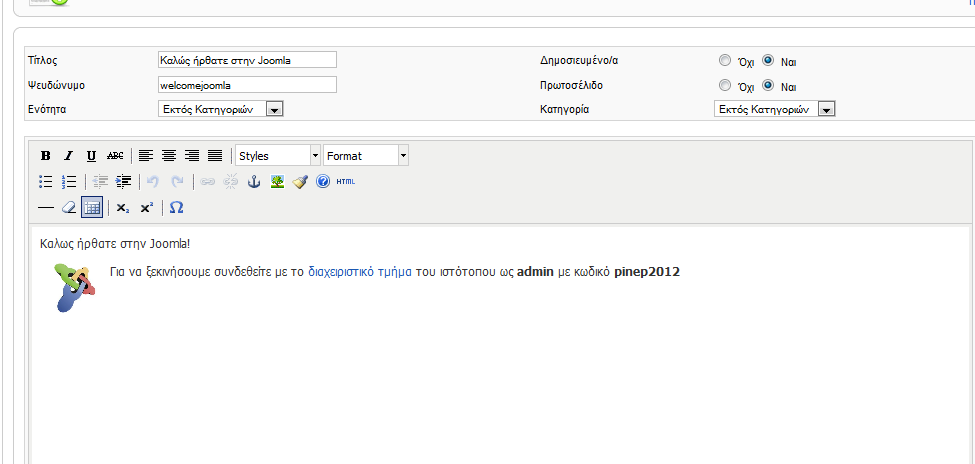Increase indent button

coord(123,182)
